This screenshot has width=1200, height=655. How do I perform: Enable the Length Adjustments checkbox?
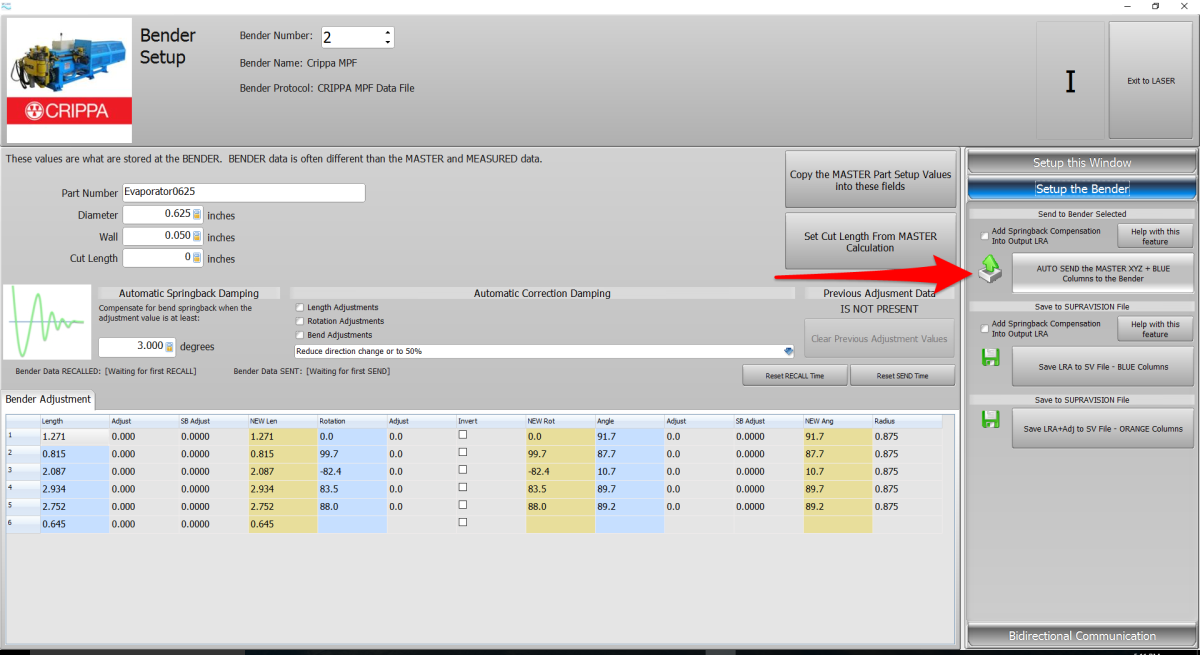[300, 307]
